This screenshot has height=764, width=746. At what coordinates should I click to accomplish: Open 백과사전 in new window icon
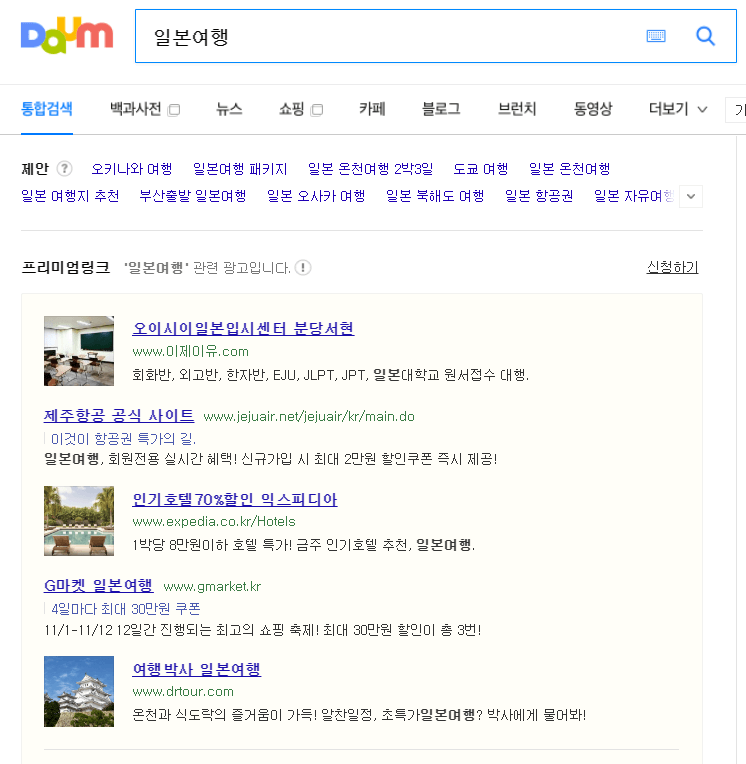tap(174, 110)
